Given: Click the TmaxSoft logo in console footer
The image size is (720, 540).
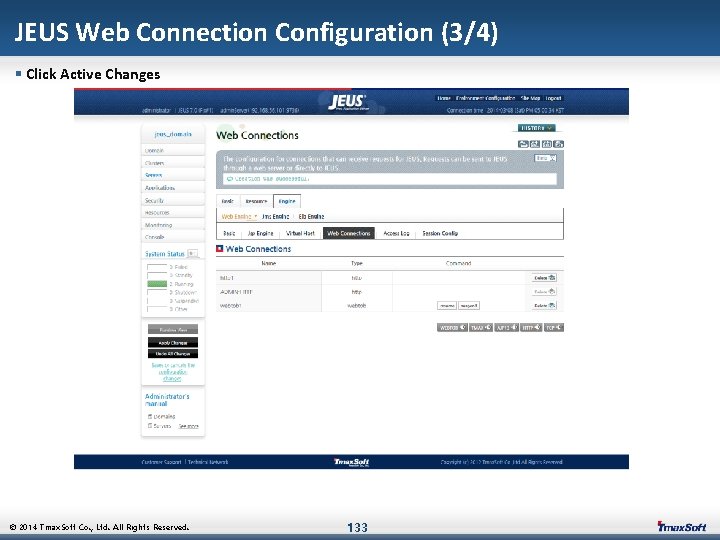Looking at the screenshot, I should pos(351,462).
